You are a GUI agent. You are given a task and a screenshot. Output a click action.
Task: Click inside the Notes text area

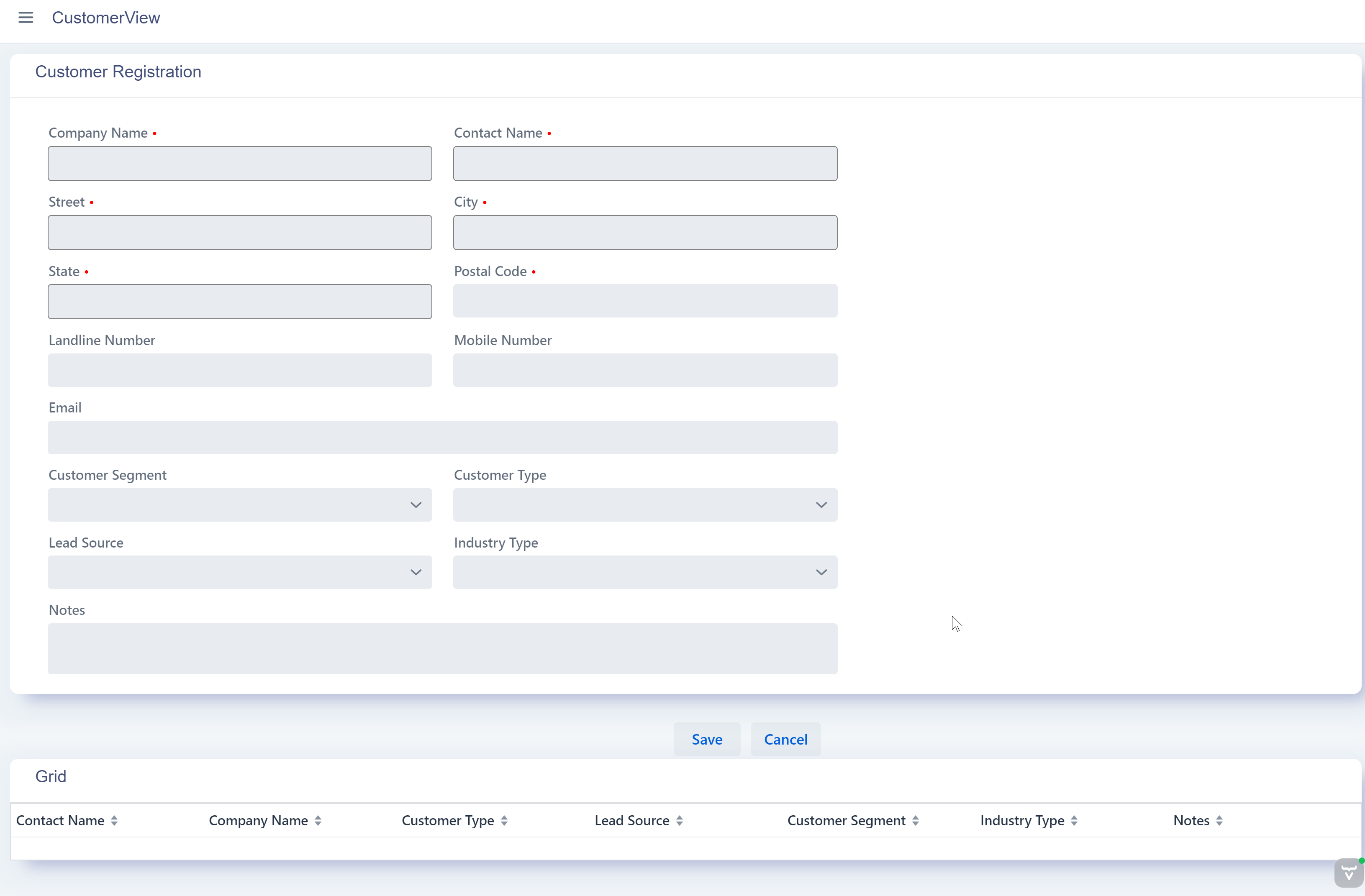[x=443, y=648]
